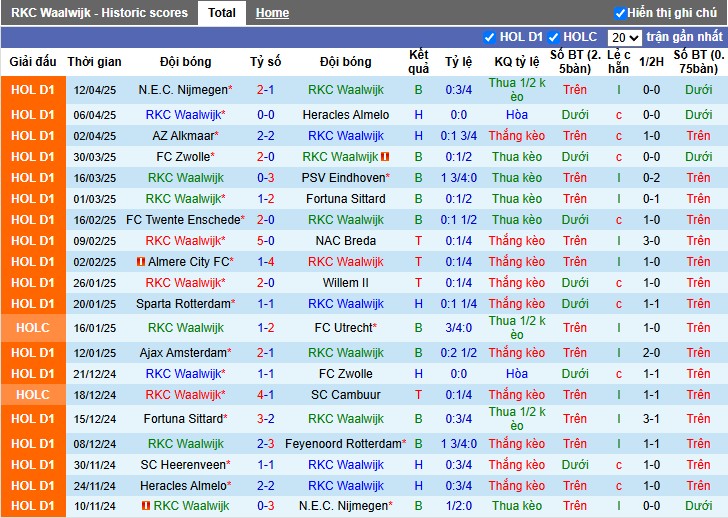
Task: Click the red card icon beside FC Zwolle match RKC Waalwijk
Action: point(385,157)
